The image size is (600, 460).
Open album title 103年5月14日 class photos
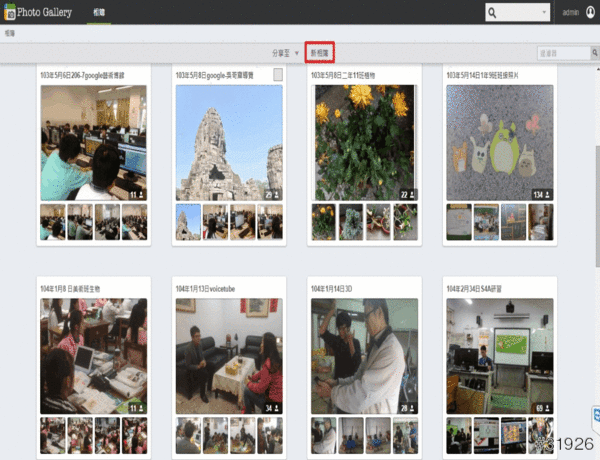tap(482, 75)
